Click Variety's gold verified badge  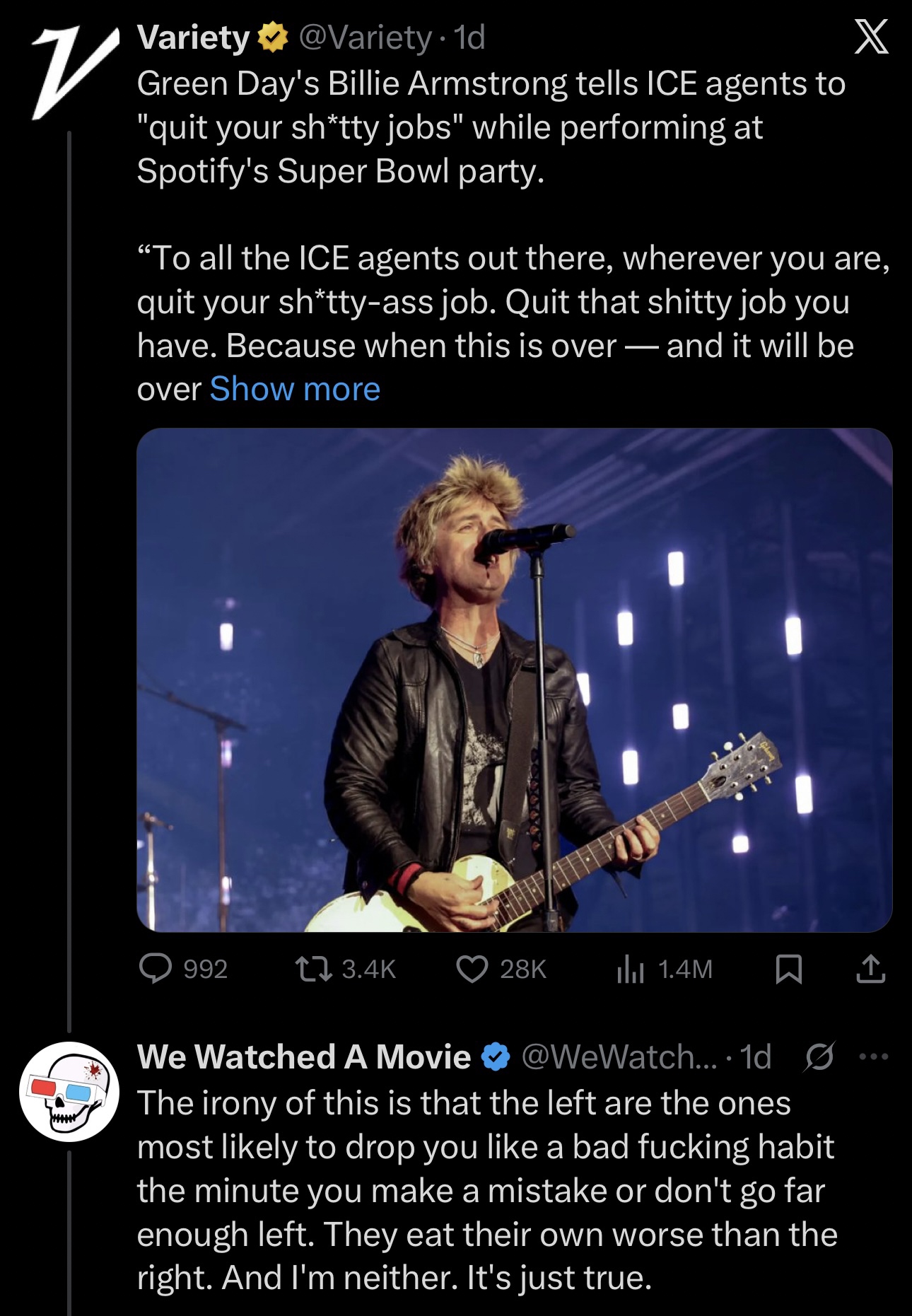click(x=272, y=37)
